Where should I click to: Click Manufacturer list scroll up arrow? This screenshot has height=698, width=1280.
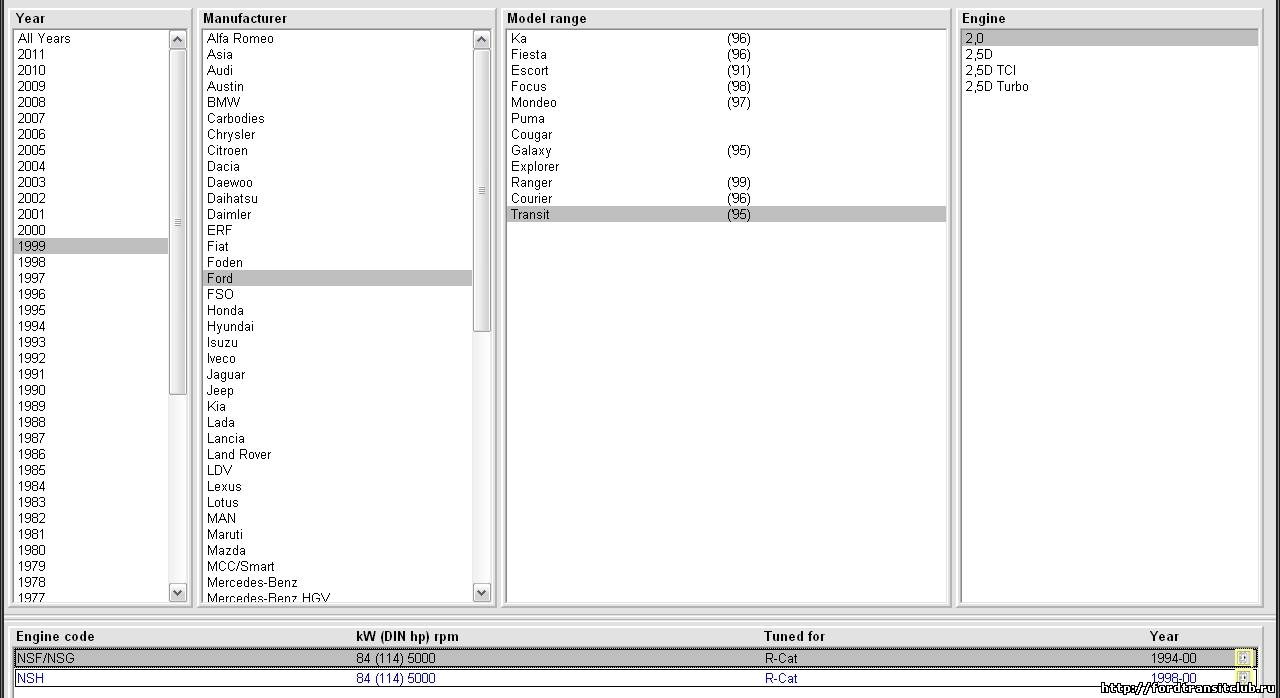[x=482, y=39]
